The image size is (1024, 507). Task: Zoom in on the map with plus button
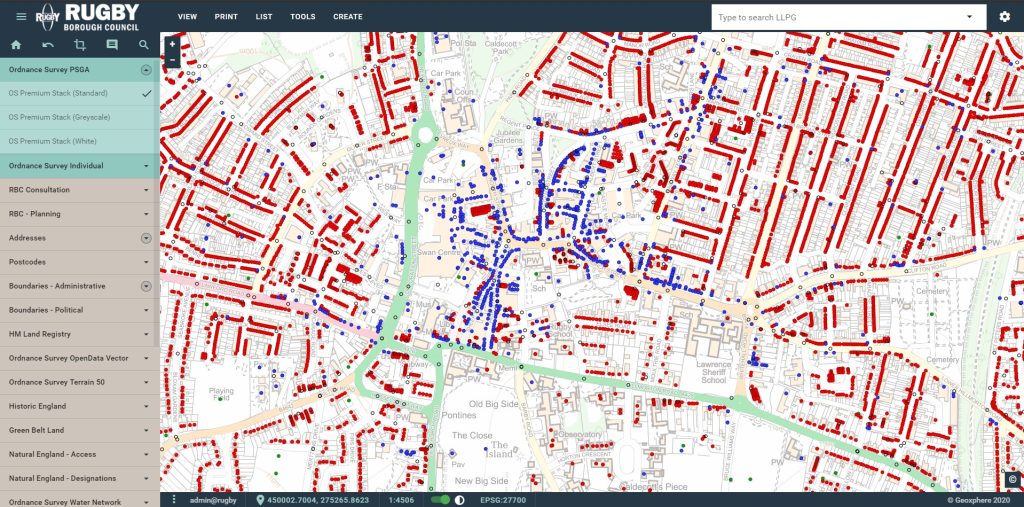172,44
